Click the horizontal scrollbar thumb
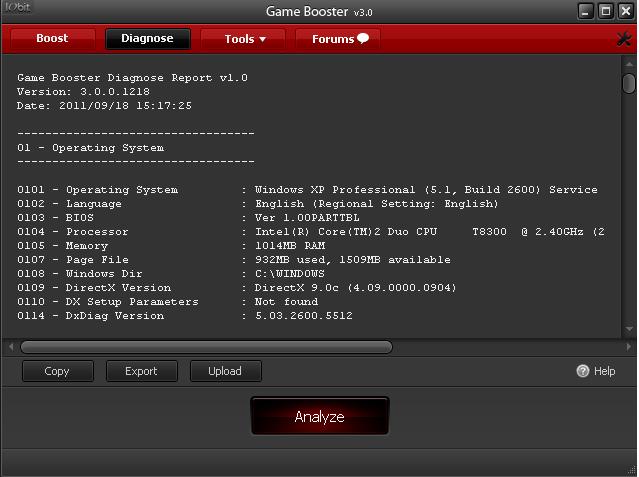Screen dimensions: 639x477 click(207, 347)
